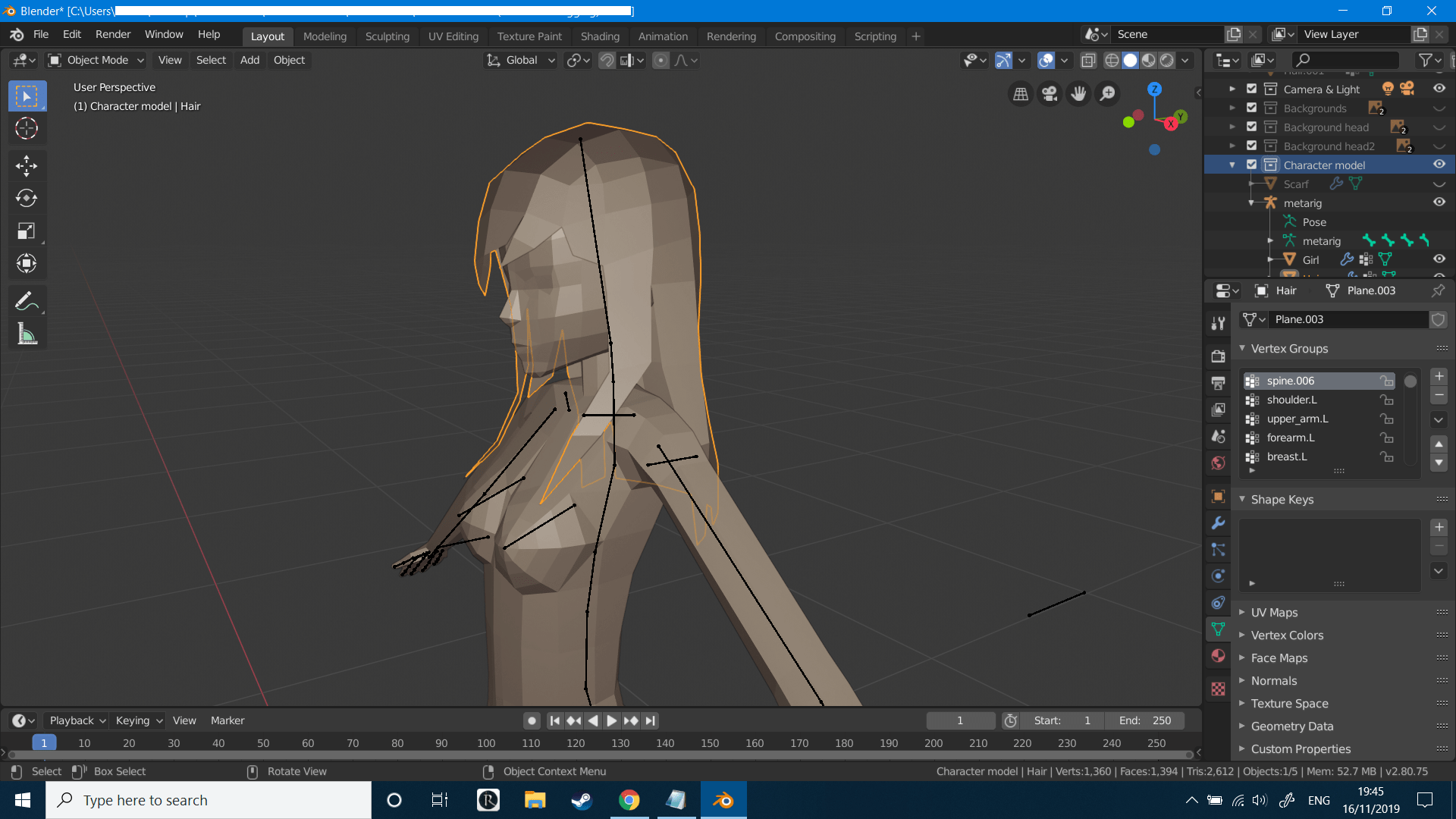The image size is (1456, 819).
Task: Open the Physics properties tab
Action: [1218, 576]
